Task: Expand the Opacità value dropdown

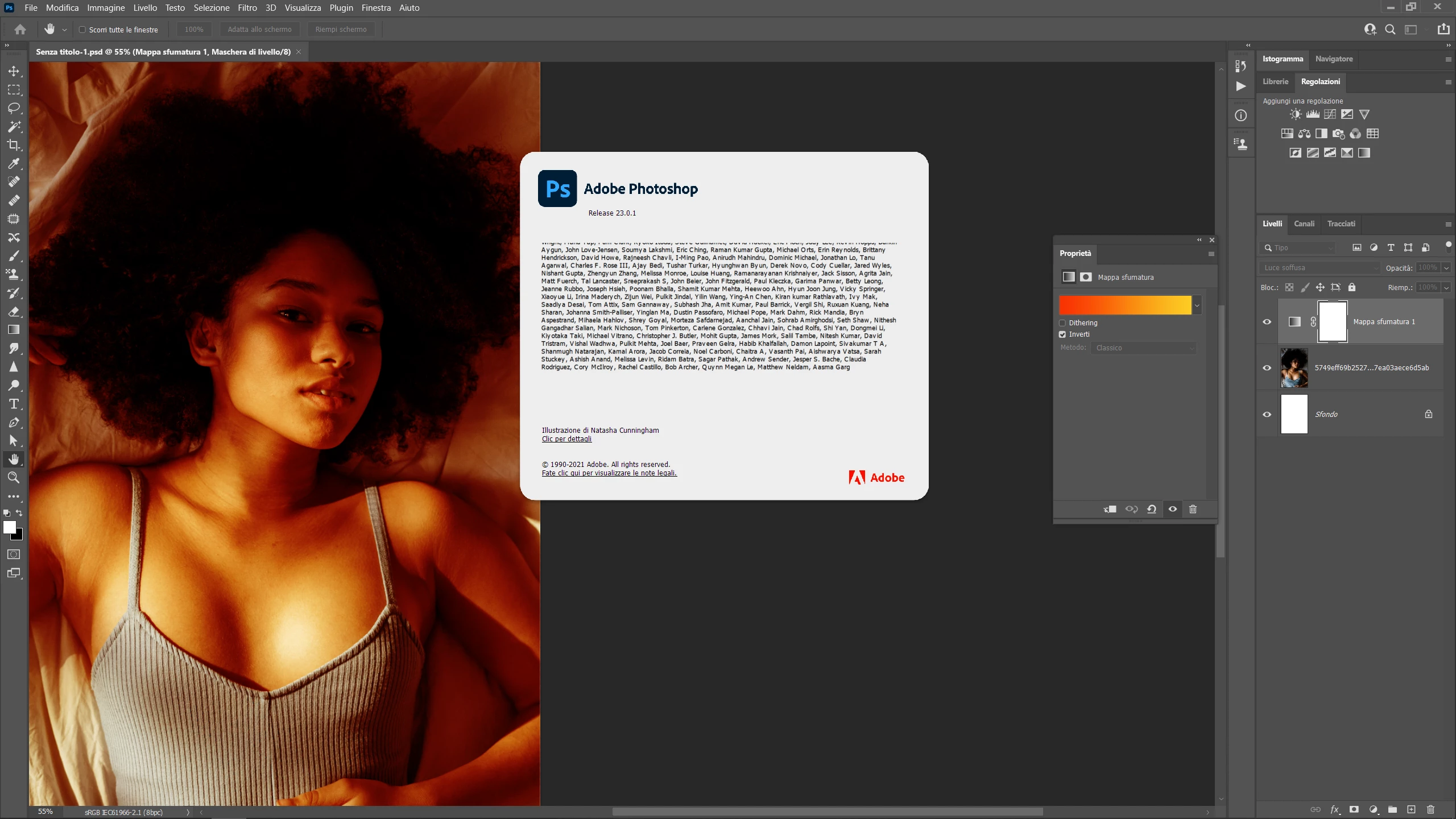Action: tap(1446, 267)
